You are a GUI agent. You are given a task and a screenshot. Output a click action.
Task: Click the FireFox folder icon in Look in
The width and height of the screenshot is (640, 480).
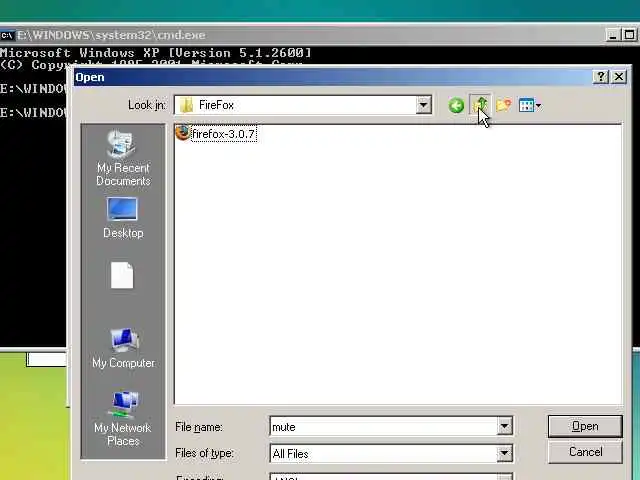pyautogui.click(x=187, y=105)
